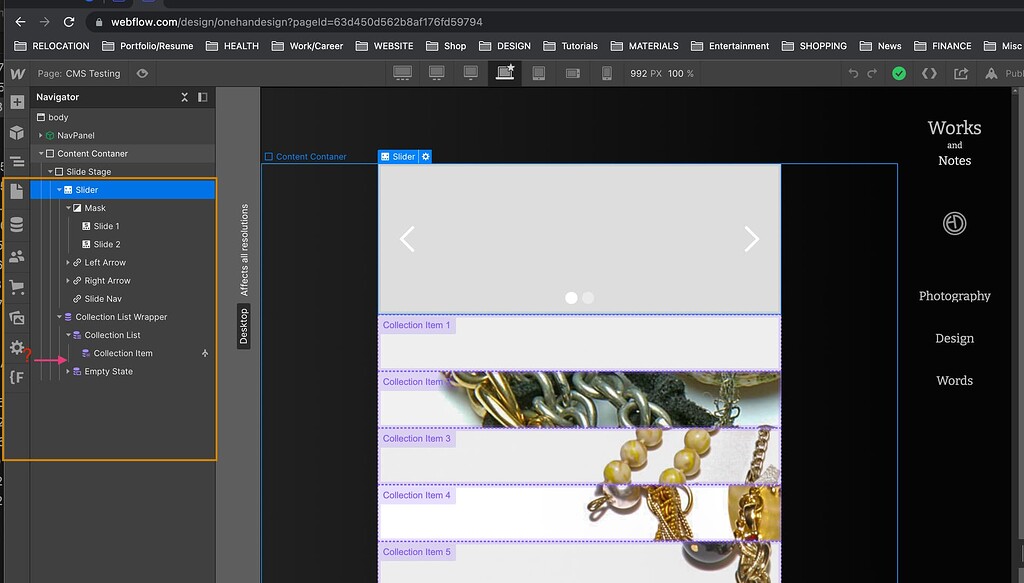Open the Ecommerce panel
This screenshot has height=583, width=1024.
pos(16,287)
